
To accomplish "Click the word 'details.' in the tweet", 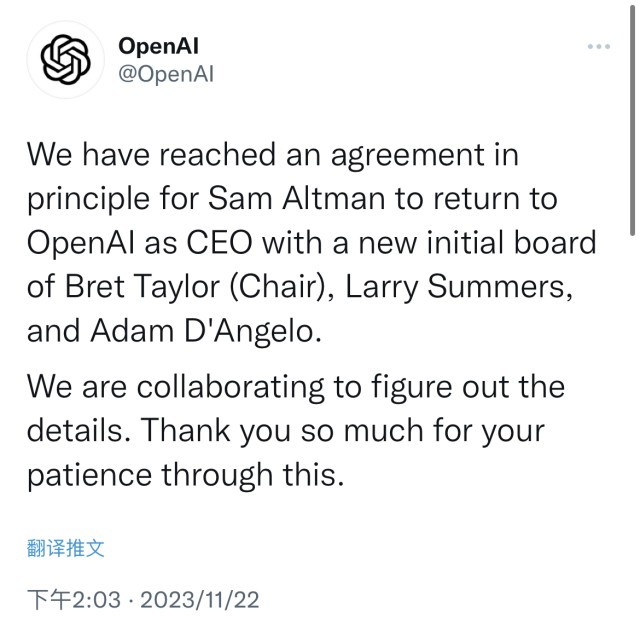I will point(78,430).
